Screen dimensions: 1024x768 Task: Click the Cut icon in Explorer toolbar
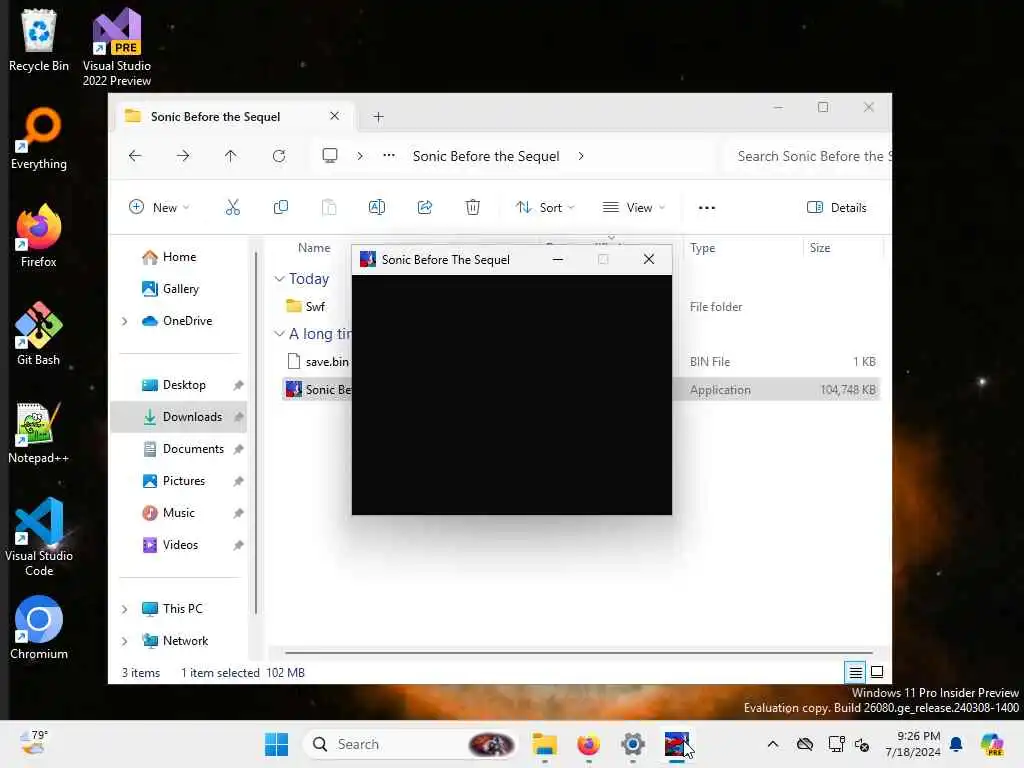pos(232,208)
